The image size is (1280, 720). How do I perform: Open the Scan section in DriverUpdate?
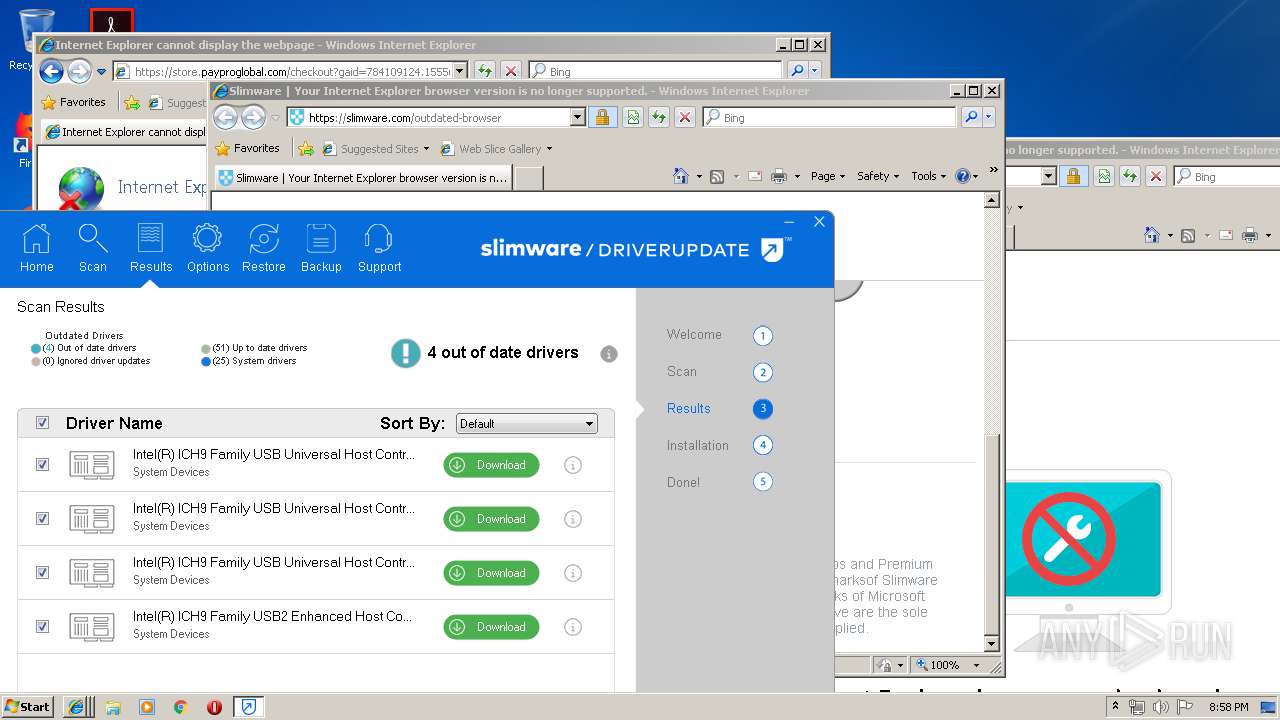tap(93, 248)
